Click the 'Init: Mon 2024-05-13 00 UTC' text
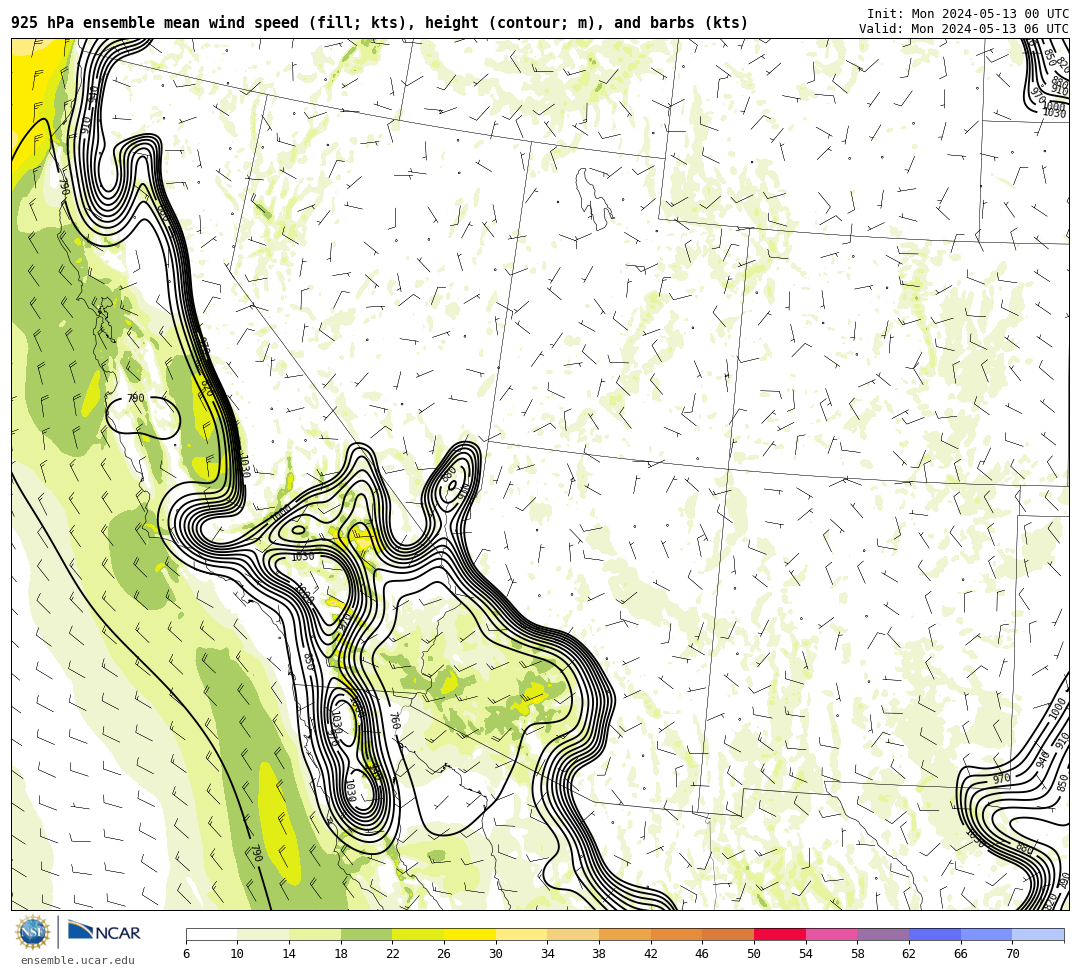Viewport: 1080px width, 973px height. click(968, 14)
